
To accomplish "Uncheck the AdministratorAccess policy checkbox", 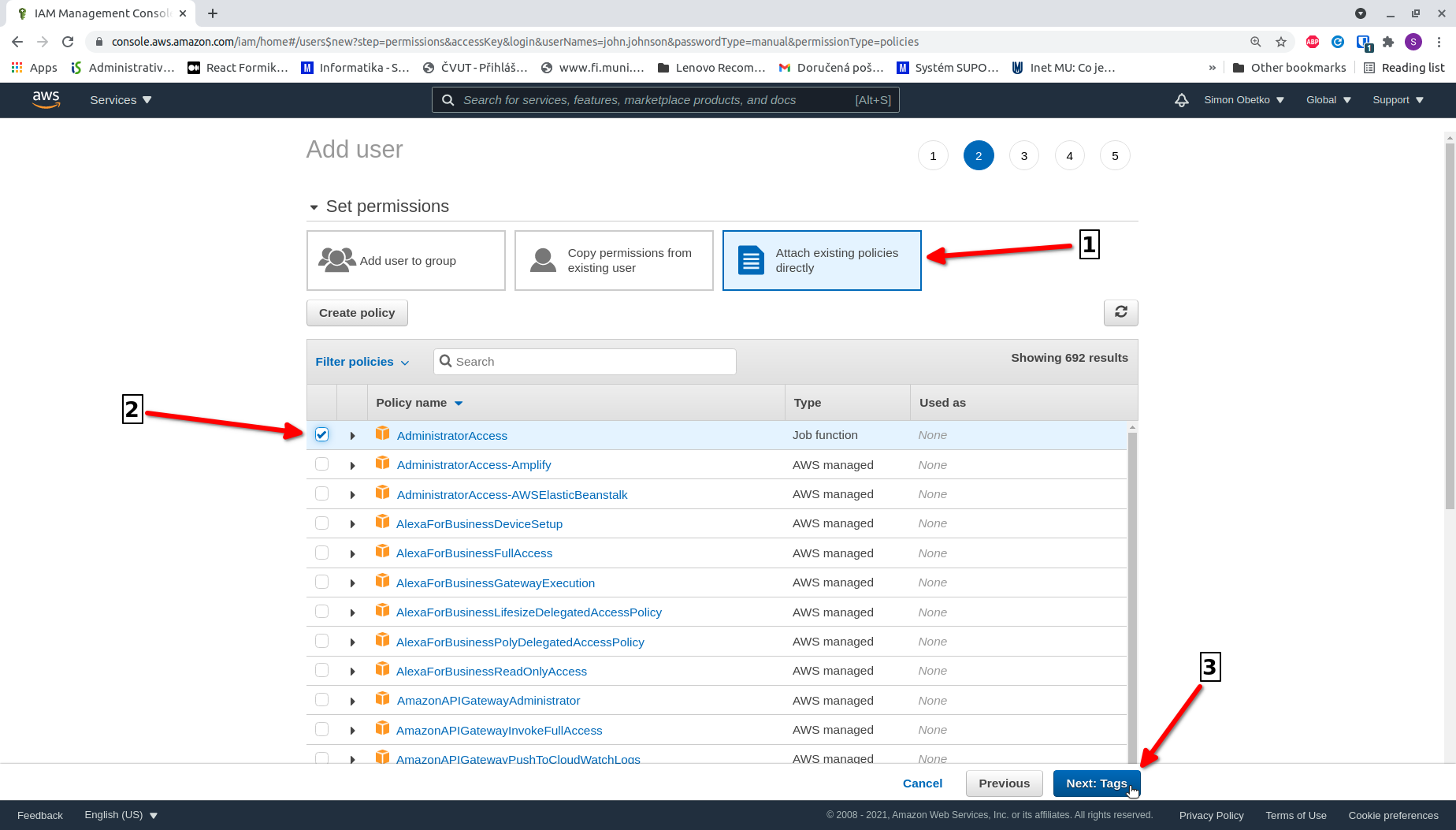I will (x=321, y=434).
